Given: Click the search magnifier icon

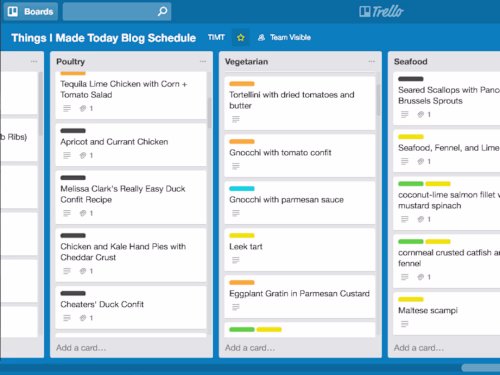Looking at the screenshot, I should click(x=162, y=12).
